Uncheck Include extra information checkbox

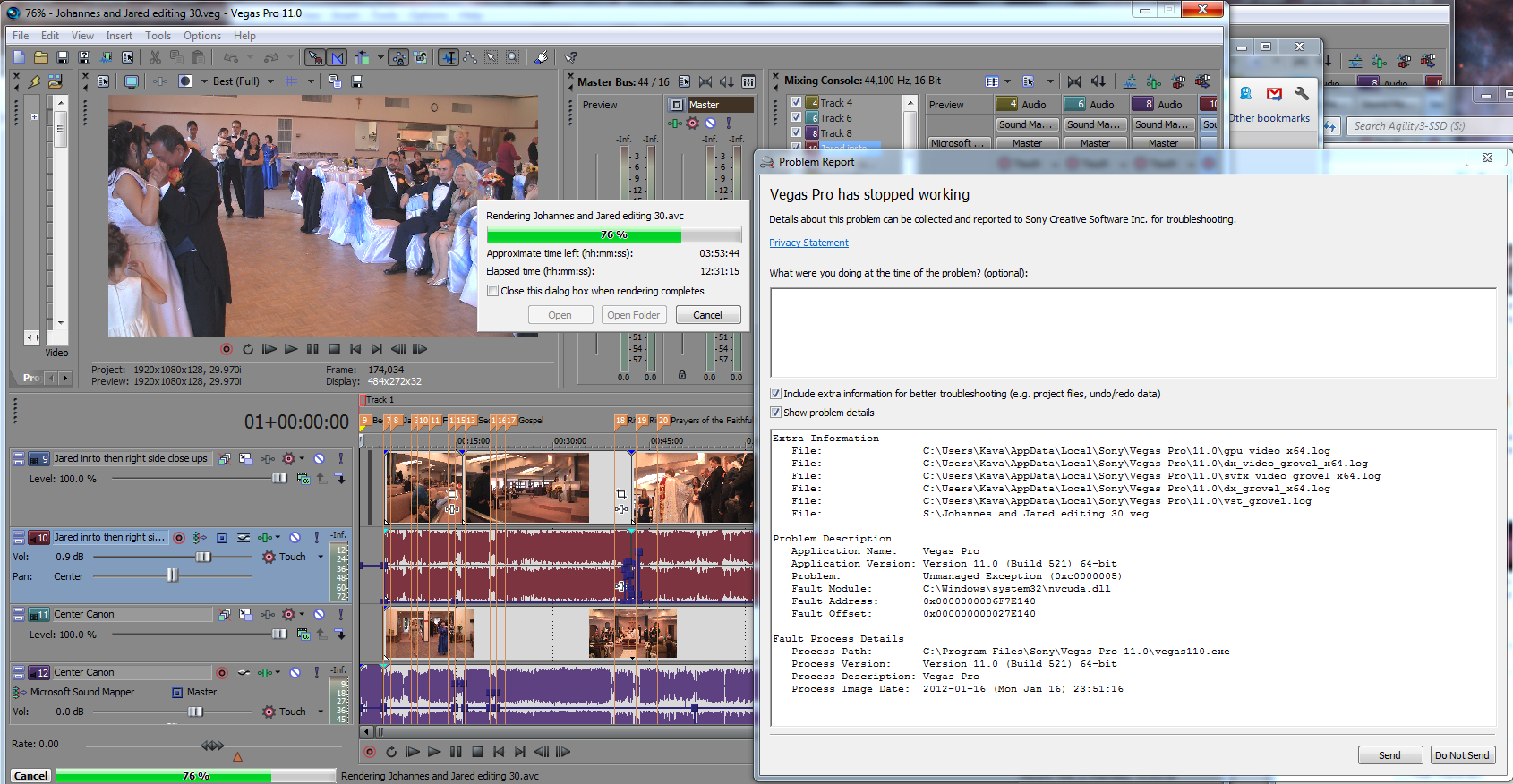pyautogui.click(x=775, y=394)
